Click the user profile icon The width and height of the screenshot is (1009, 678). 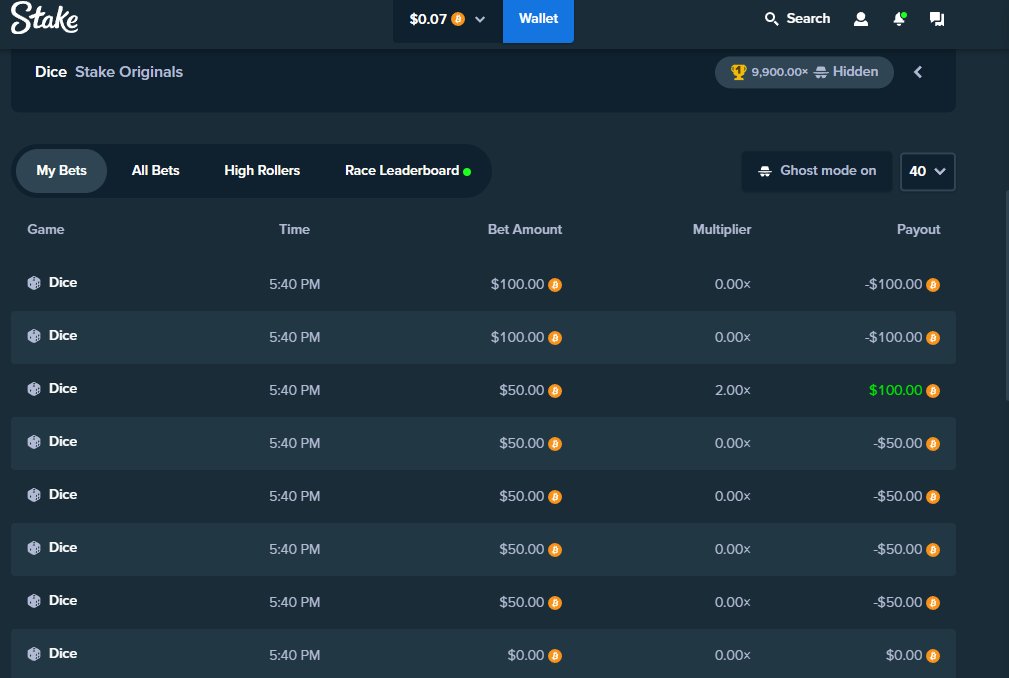860,18
